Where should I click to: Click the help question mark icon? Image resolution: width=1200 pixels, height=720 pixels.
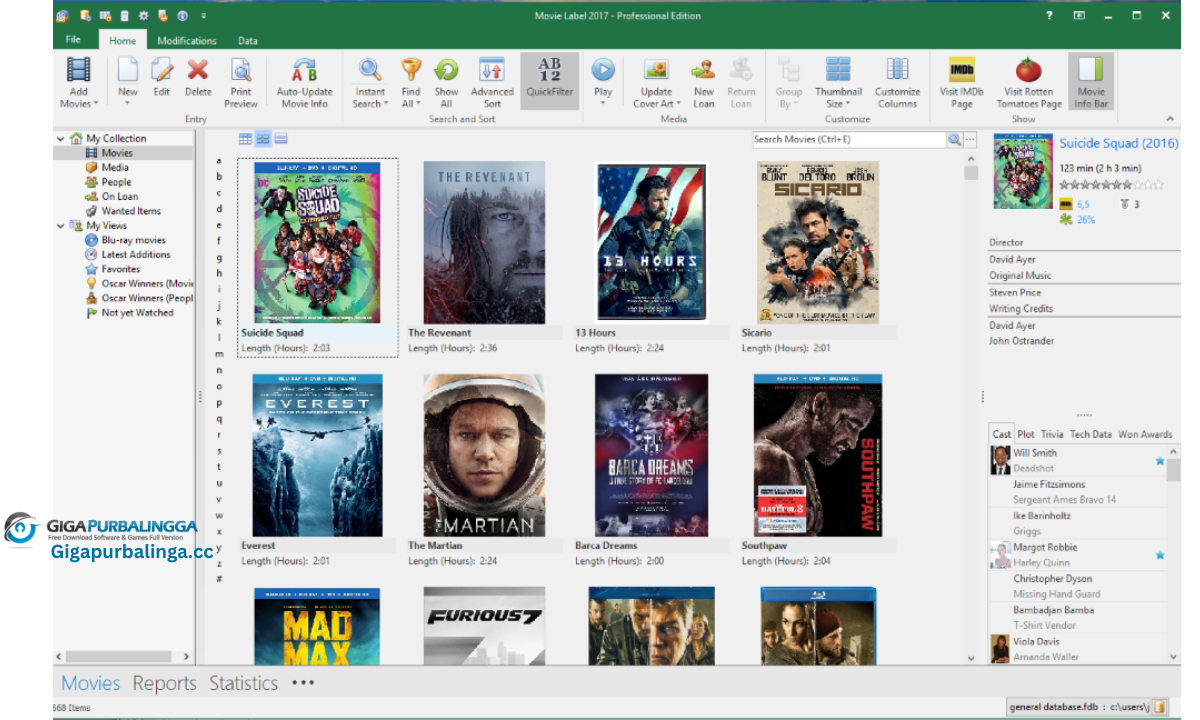point(1049,15)
